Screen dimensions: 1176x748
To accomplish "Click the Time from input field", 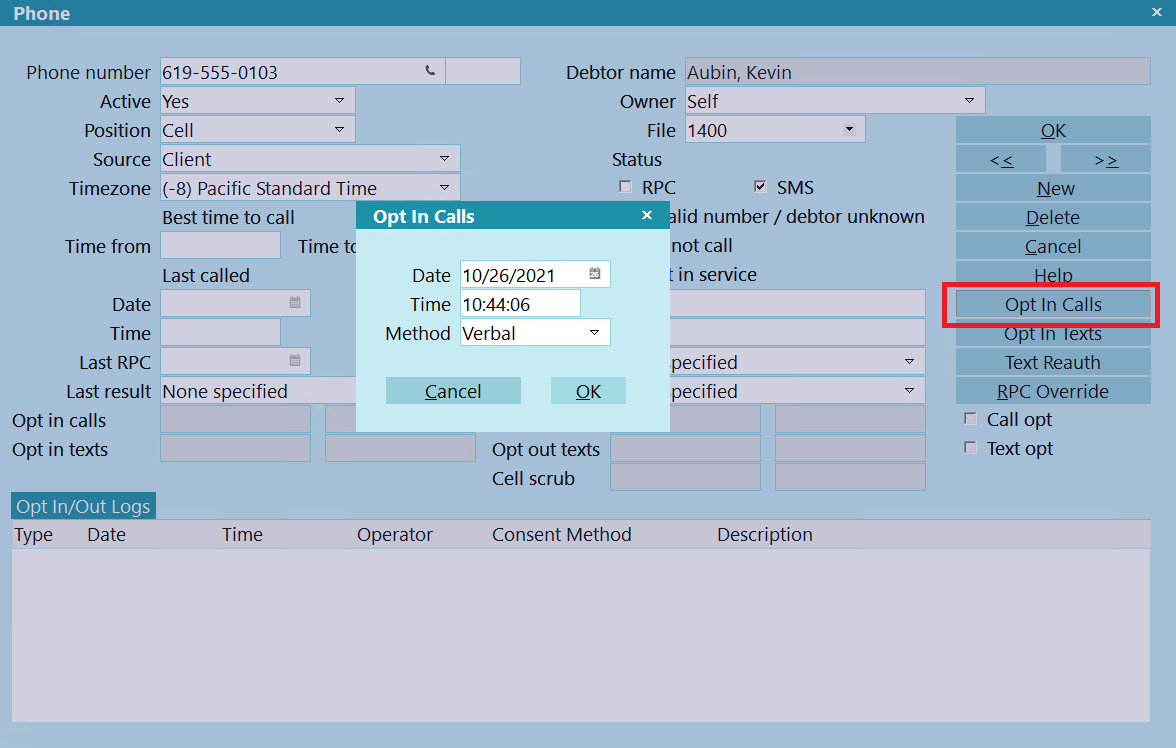I will 220,245.
